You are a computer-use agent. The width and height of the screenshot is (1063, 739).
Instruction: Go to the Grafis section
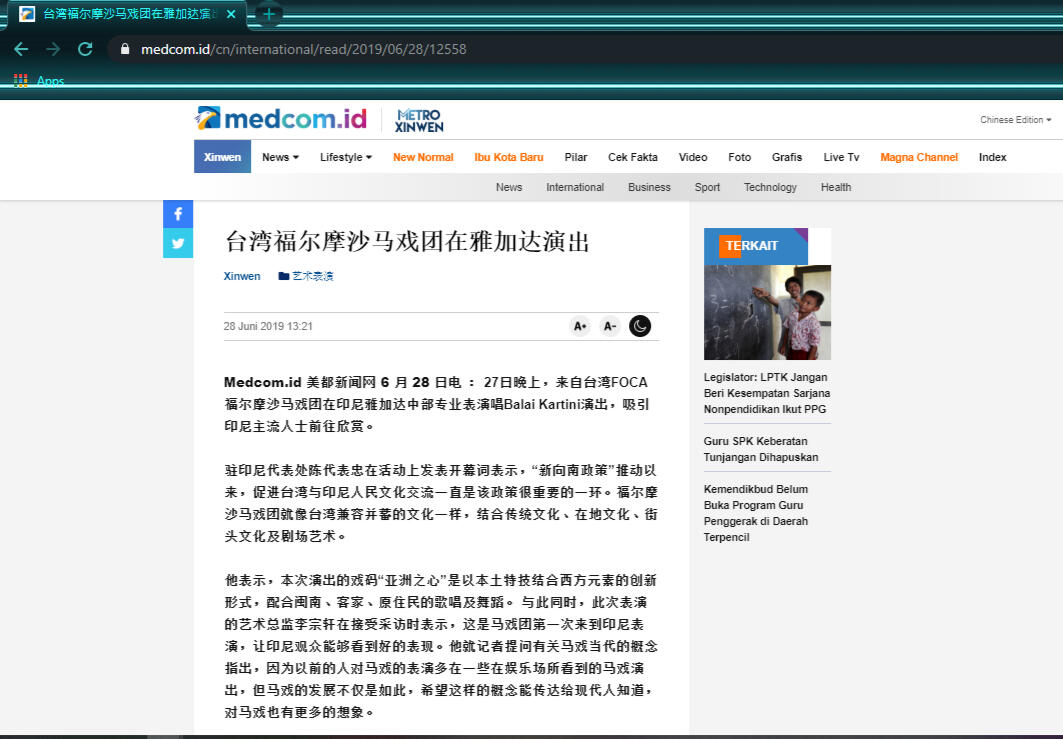click(x=786, y=157)
